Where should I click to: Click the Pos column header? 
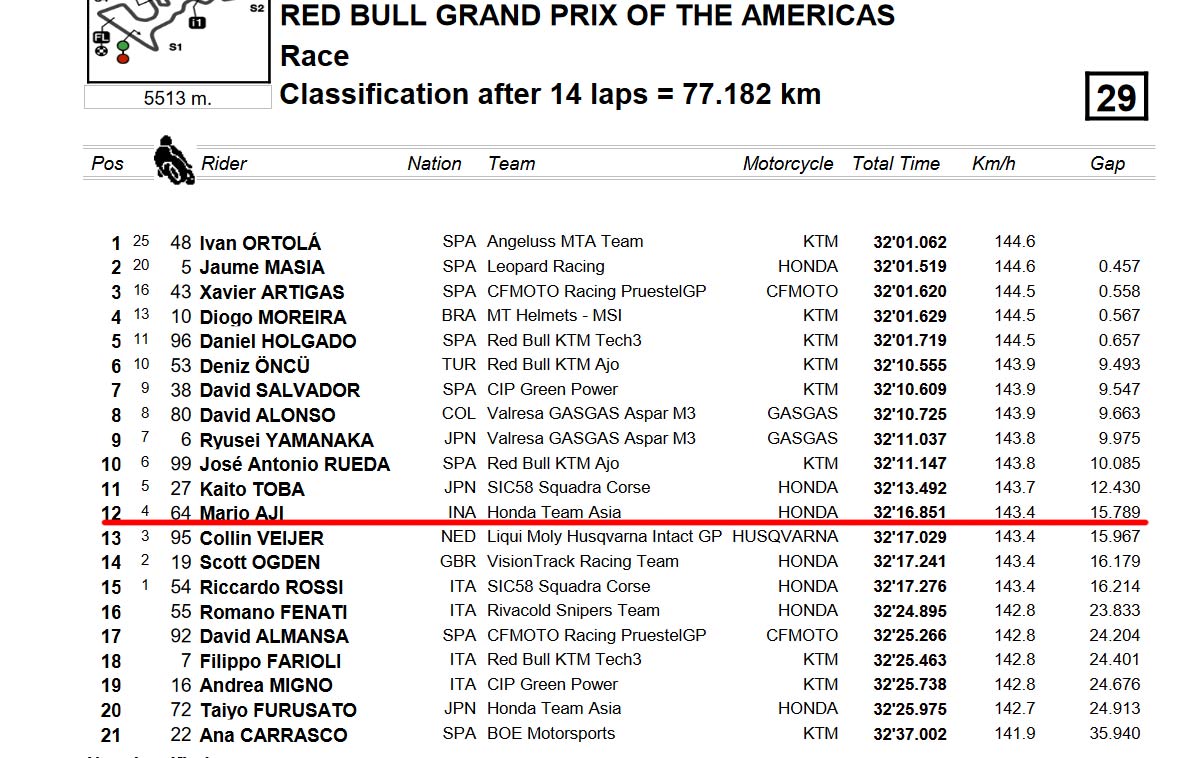point(107,164)
